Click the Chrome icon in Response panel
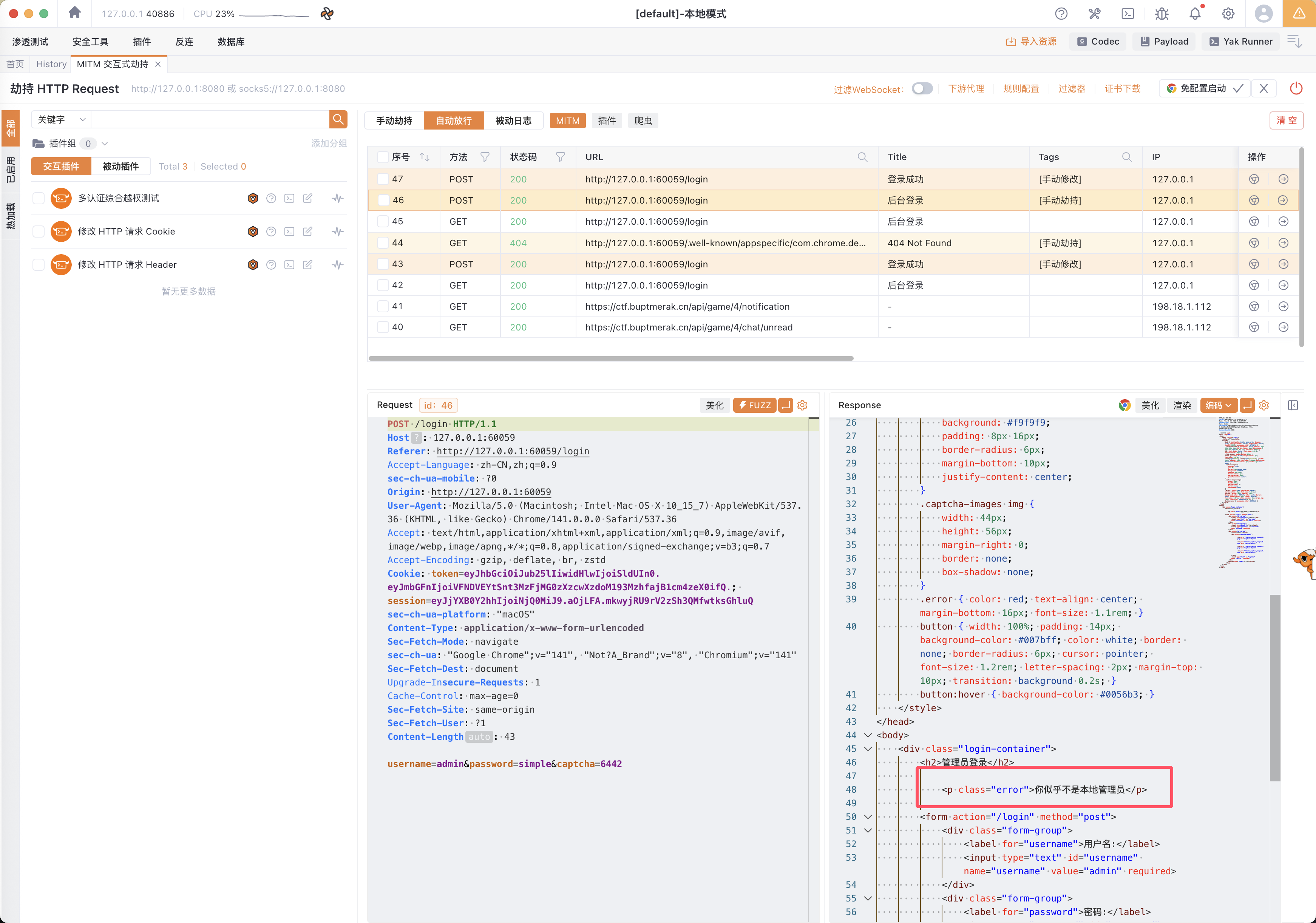1316x923 pixels. pos(1124,405)
